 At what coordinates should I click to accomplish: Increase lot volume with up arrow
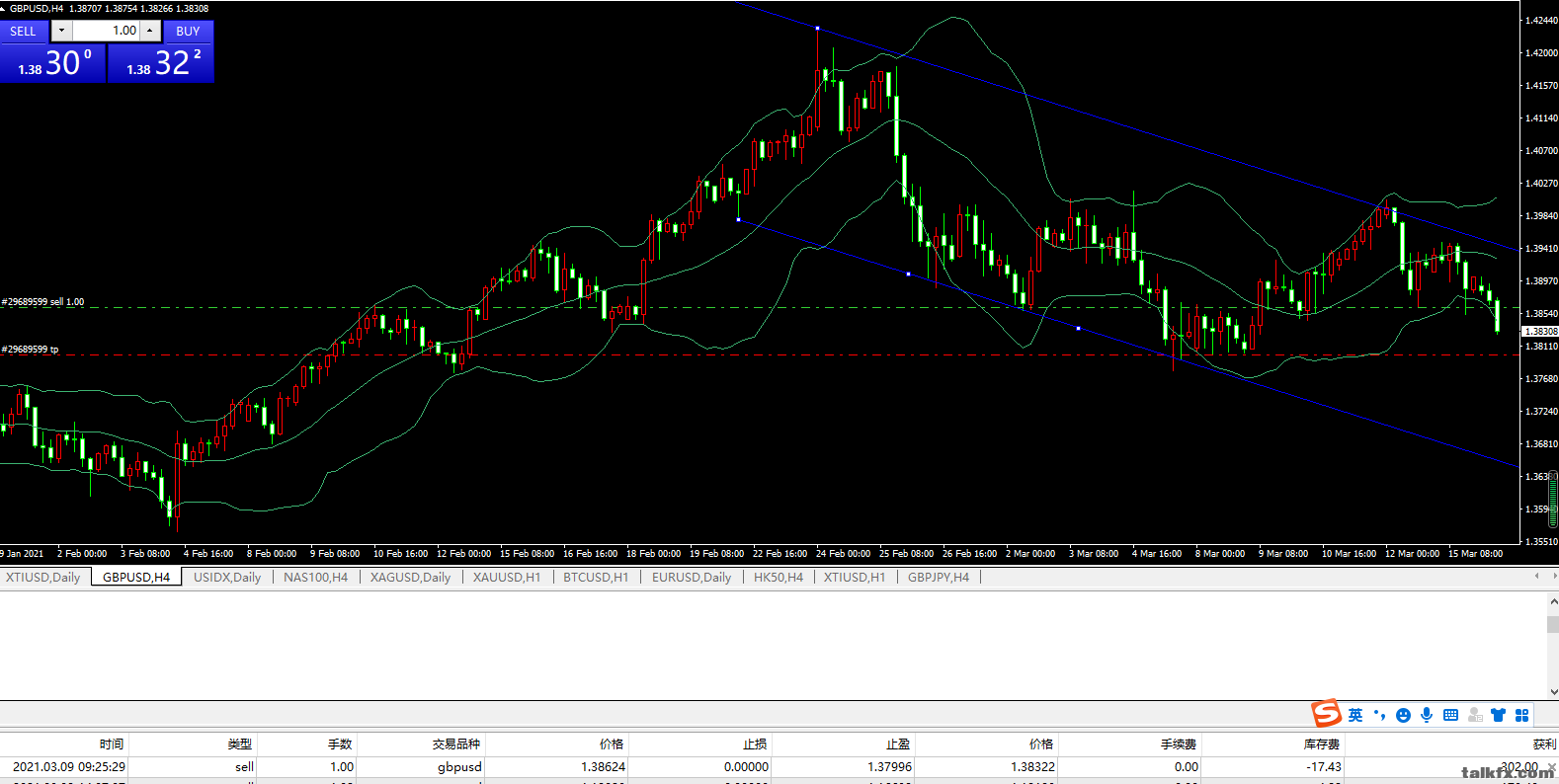point(150,31)
